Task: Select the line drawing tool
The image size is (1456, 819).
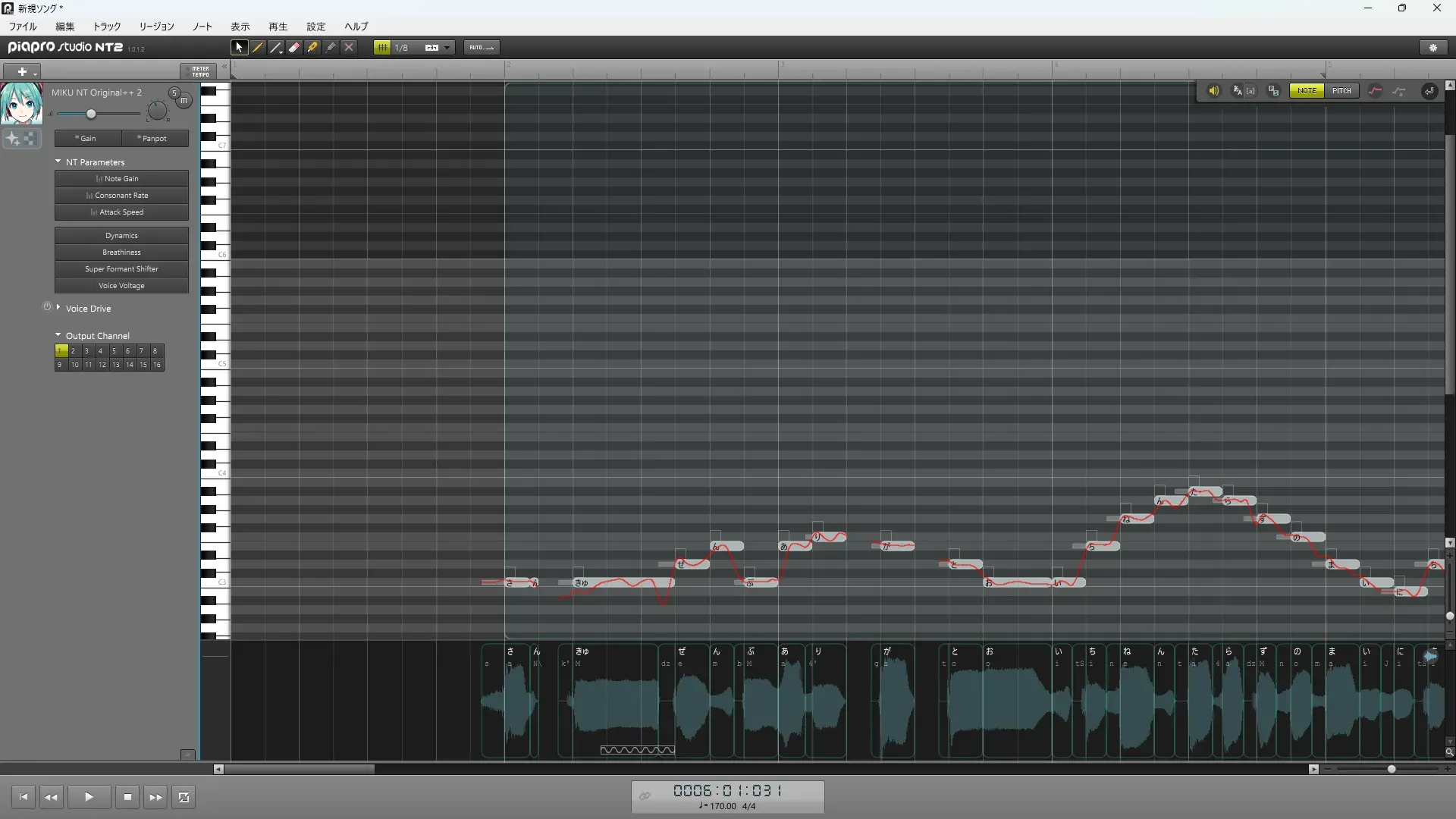Action: (276, 47)
